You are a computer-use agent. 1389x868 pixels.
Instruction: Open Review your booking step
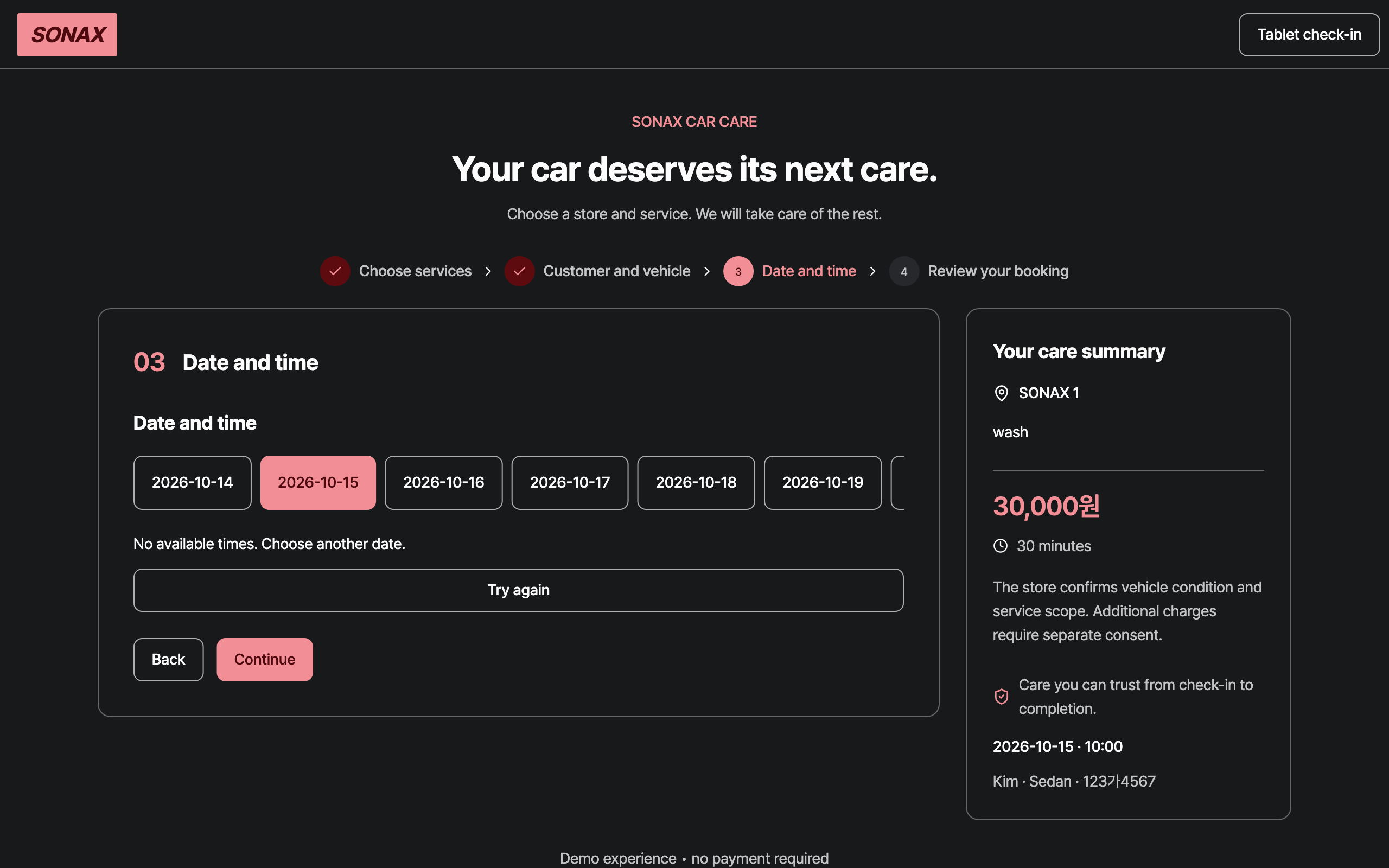(x=998, y=271)
